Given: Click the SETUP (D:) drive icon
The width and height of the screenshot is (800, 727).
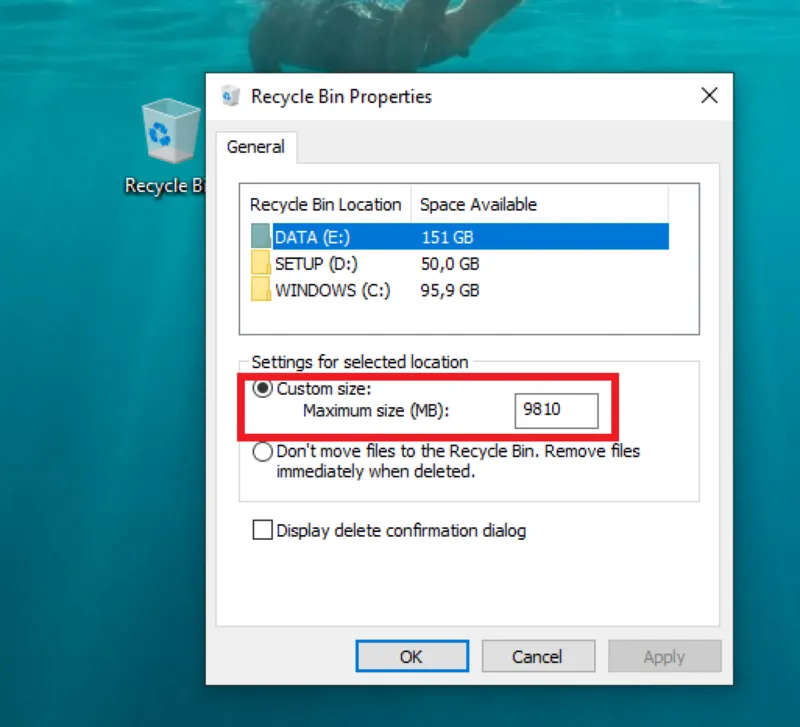Looking at the screenshot, I should click(x=261, y=263).
